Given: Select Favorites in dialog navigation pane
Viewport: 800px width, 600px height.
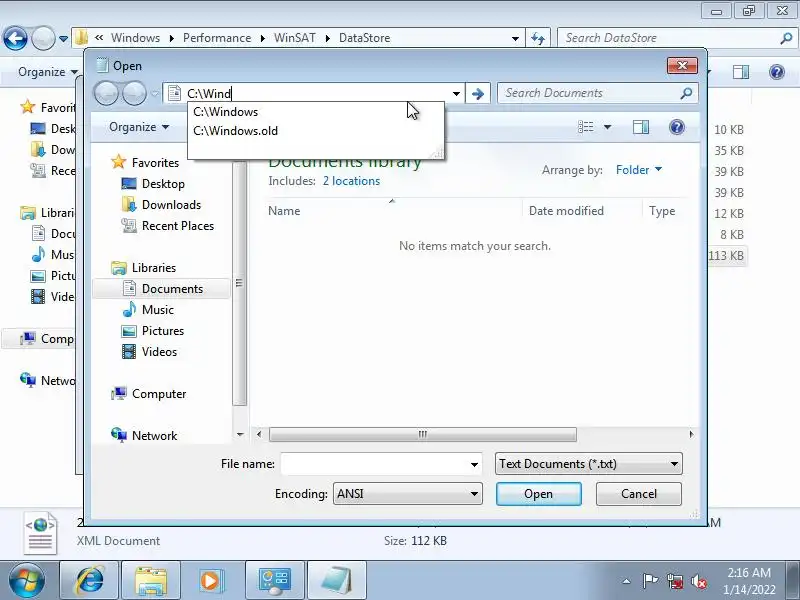Looking at the screenshot, I should click(x=155, y=163).
